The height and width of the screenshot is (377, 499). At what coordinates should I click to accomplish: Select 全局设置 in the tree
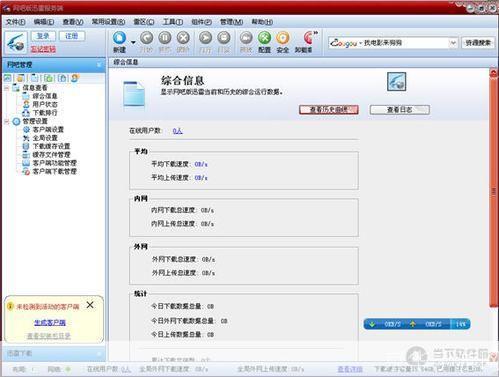pyautogui.click(x=45, y=138)
